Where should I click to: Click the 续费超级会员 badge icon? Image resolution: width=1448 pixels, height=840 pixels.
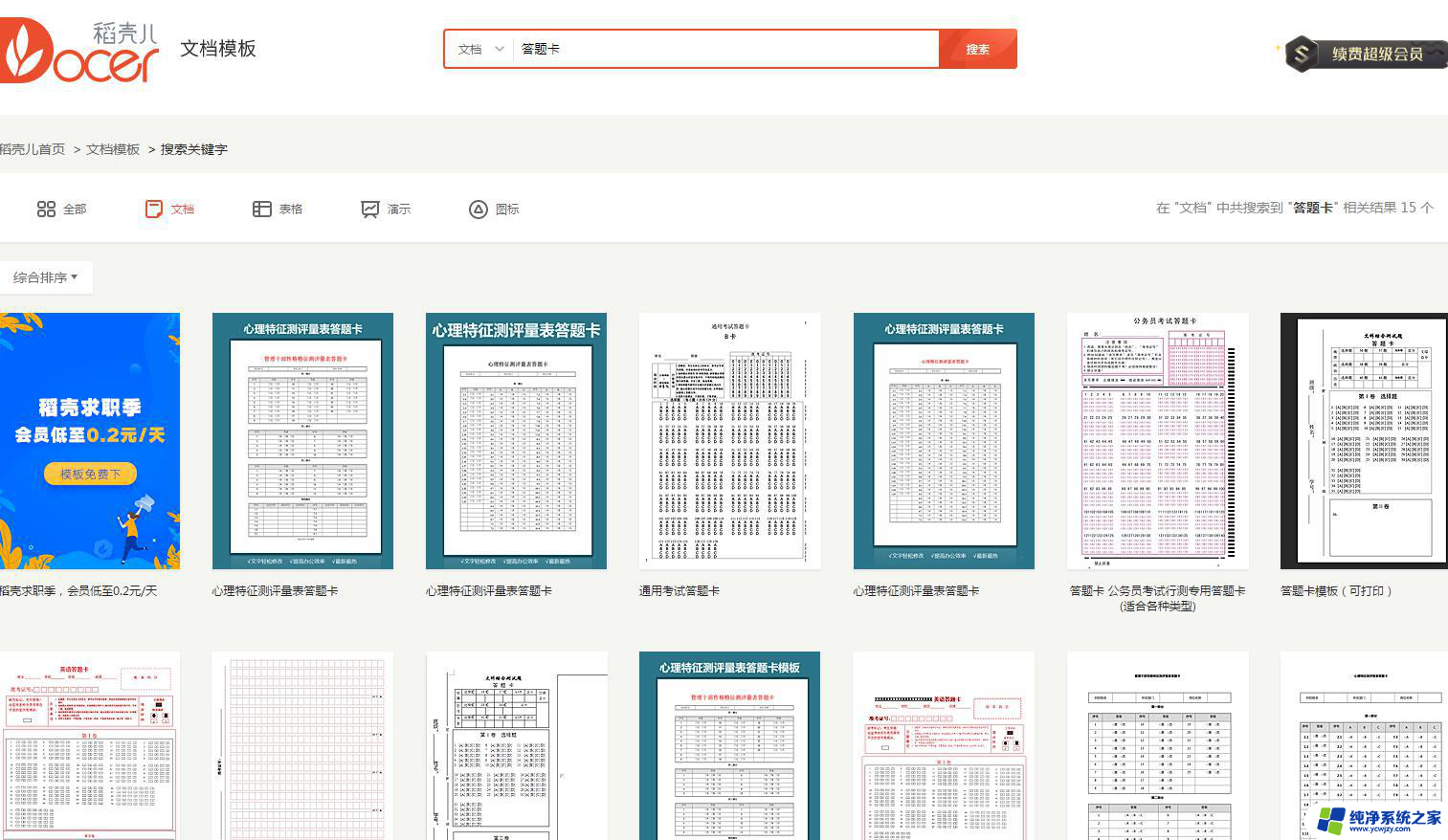(1301, 54)
